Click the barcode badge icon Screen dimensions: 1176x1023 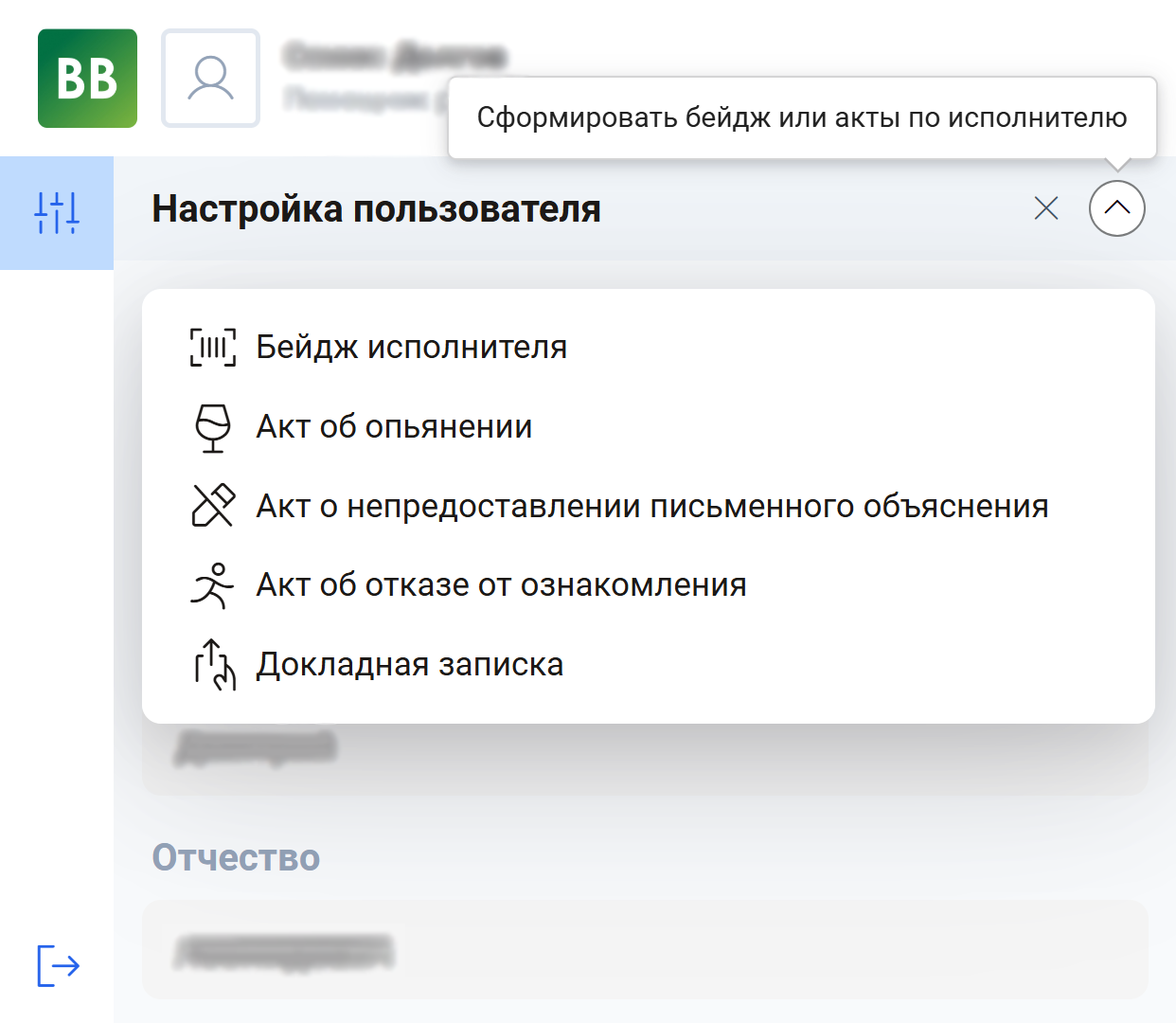tap(213, 348)
